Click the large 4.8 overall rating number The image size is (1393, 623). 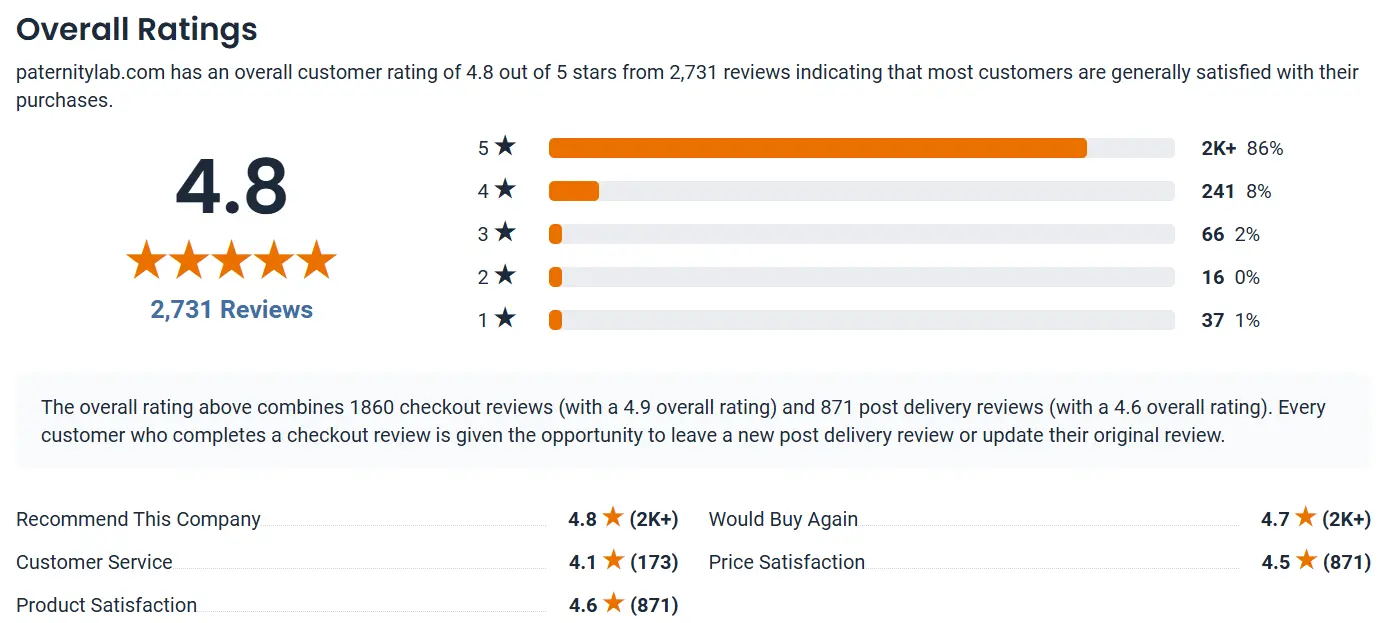(232, 187)
